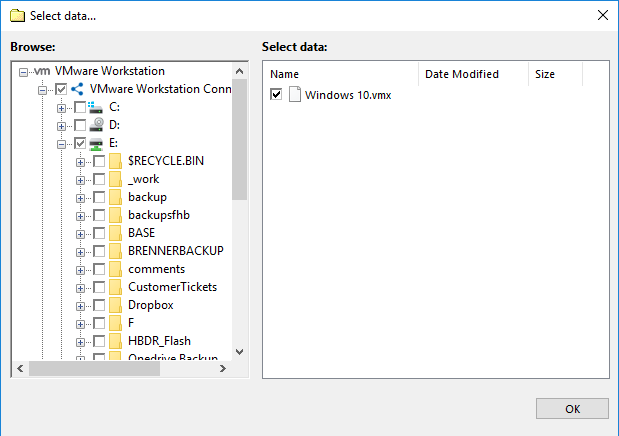The width and height of the screenshot is (619, 436).
Task: Click the Dropbox folder icon
Action: 115,305
